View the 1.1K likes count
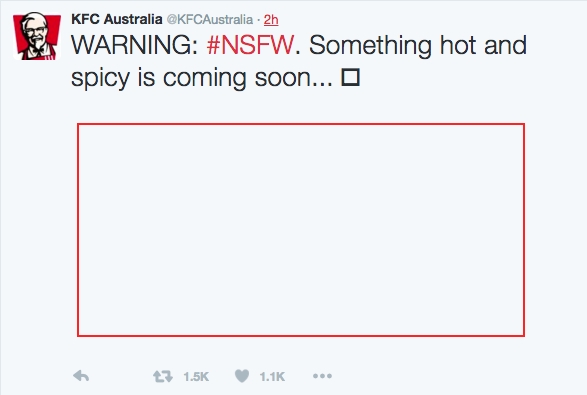 click(x=272, y=376)
